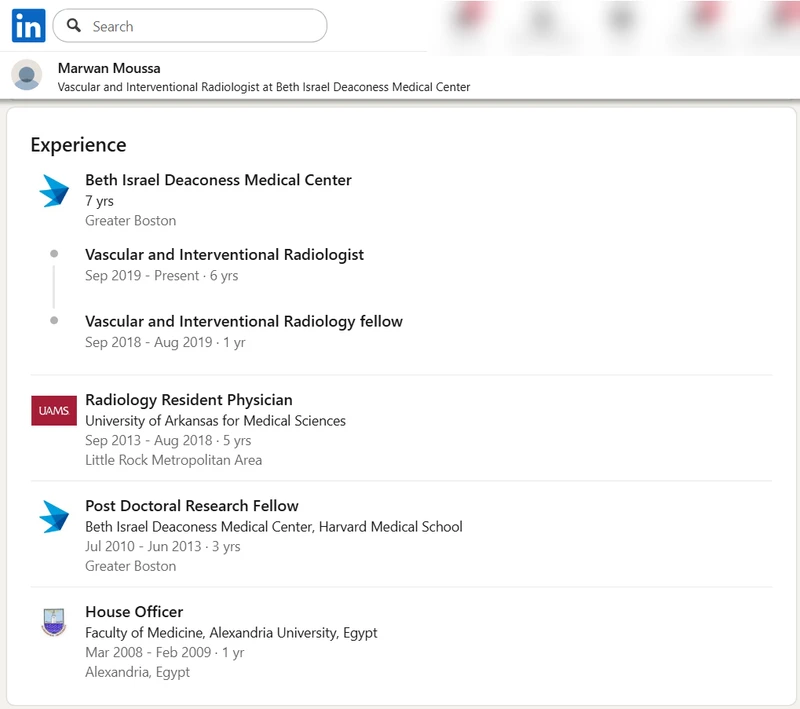800x709 pixels.
Task: Open Beth Israel Deaconess Medical Center company heading
Action: coord(218,180)
